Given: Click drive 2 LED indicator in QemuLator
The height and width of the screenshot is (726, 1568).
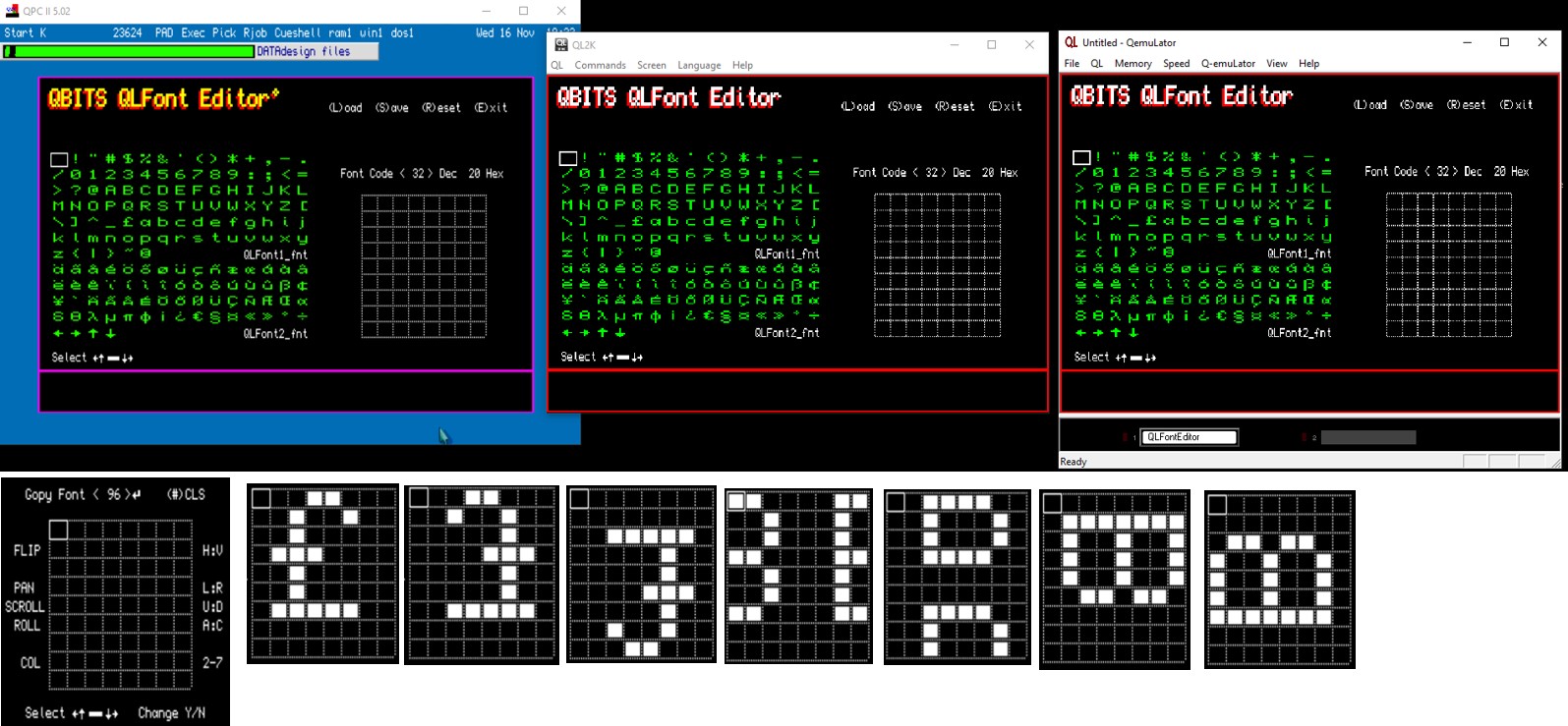Looking at the screenshot, I should coord(1305,437).
